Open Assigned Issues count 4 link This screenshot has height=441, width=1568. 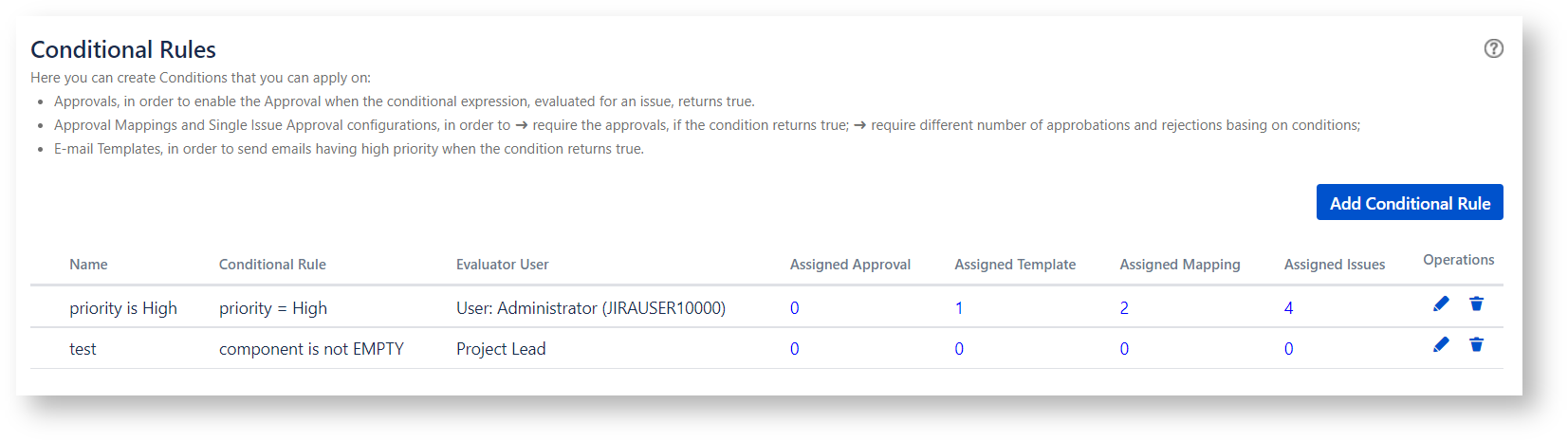pos(1288,308)
